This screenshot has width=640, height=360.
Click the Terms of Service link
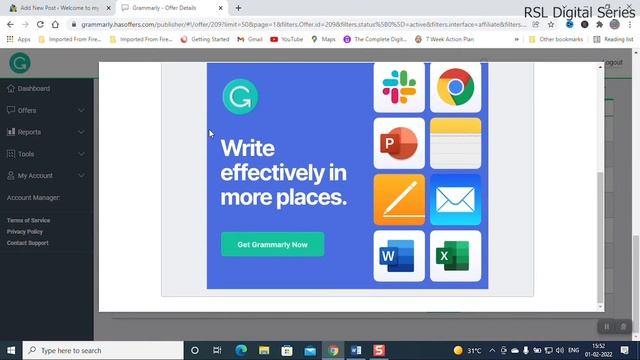pyautogui.click(x=28, y=220)
